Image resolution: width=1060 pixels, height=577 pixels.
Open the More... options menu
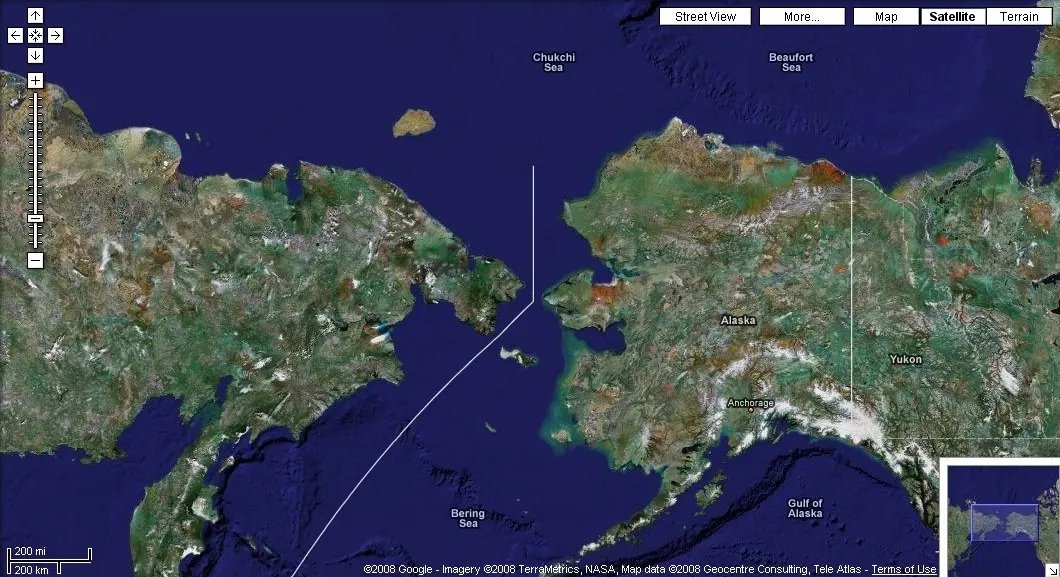pos(801,17)
